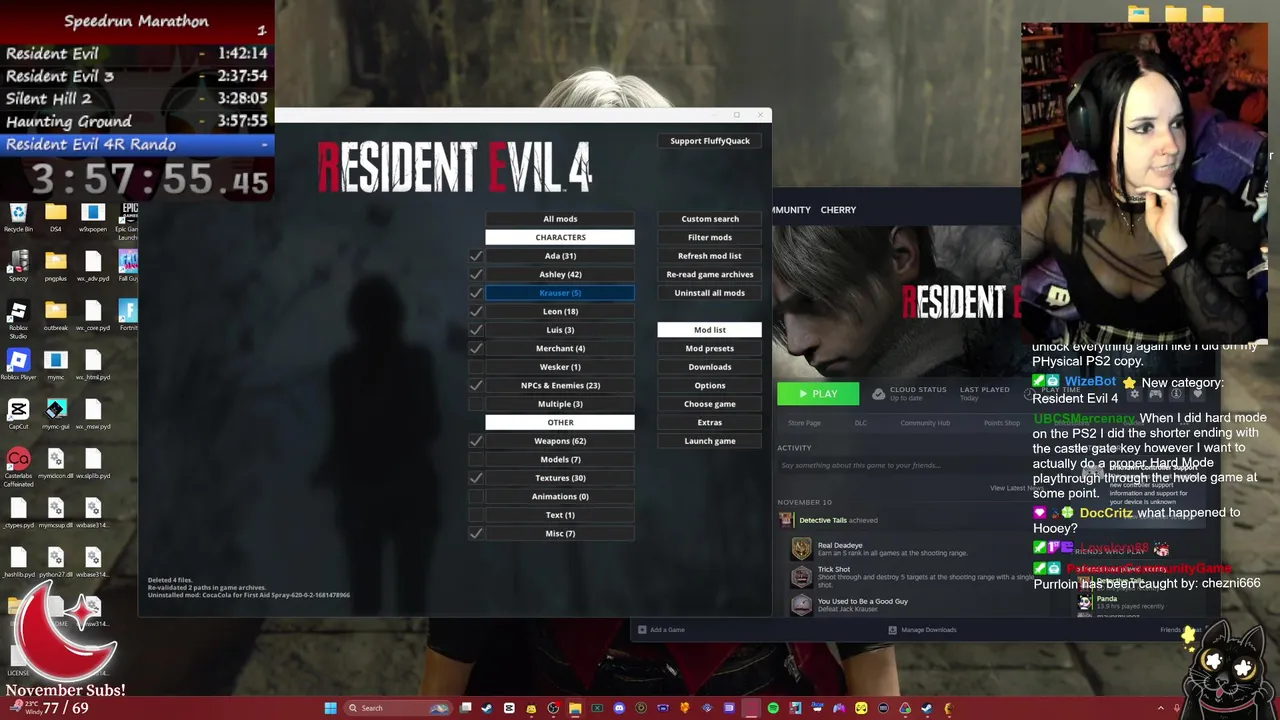Click the taskbar Search box
This screenshot has height=720, width=1280.
397,708
